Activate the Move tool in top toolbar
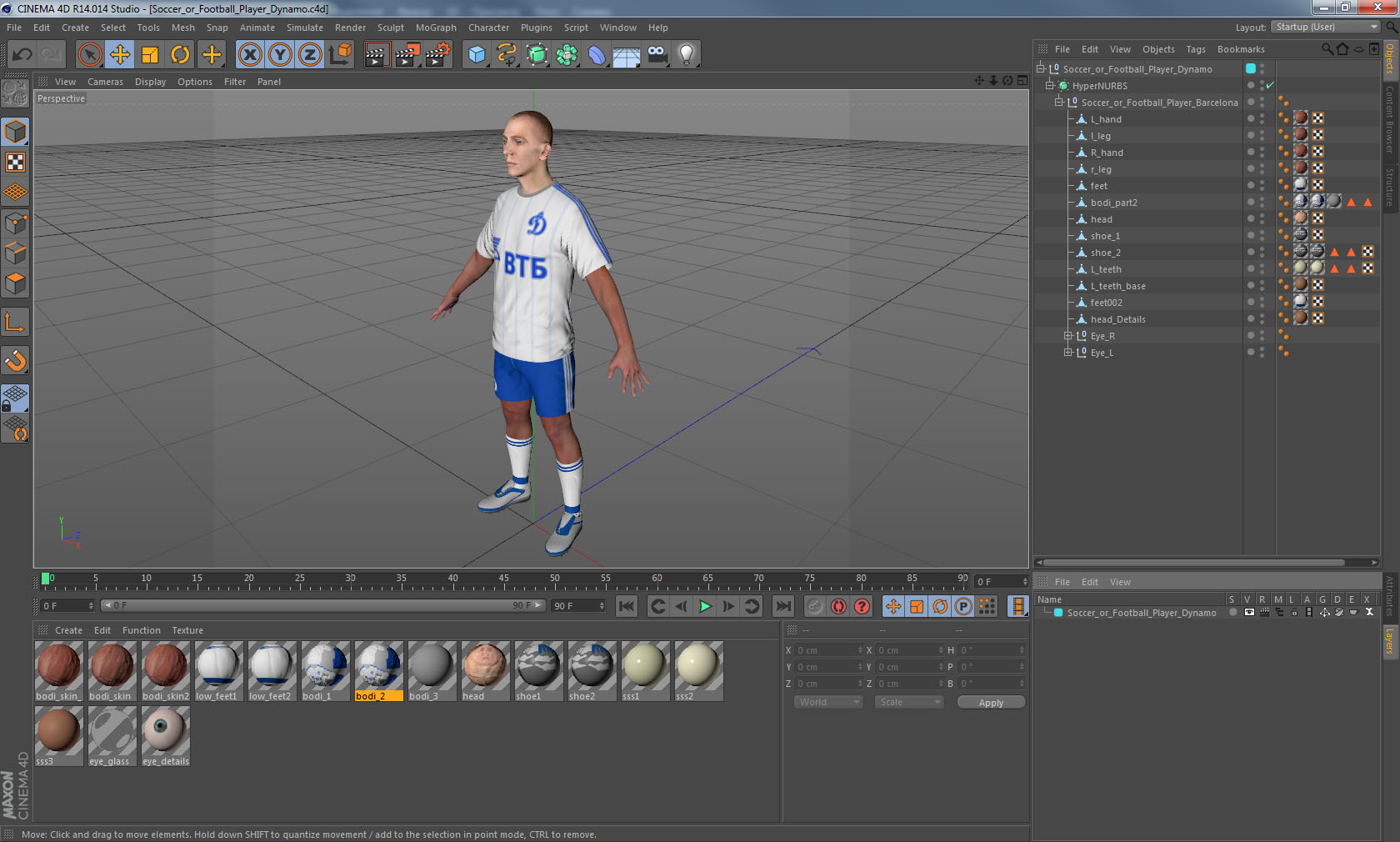1400x842 pixels. click(120, 55)
